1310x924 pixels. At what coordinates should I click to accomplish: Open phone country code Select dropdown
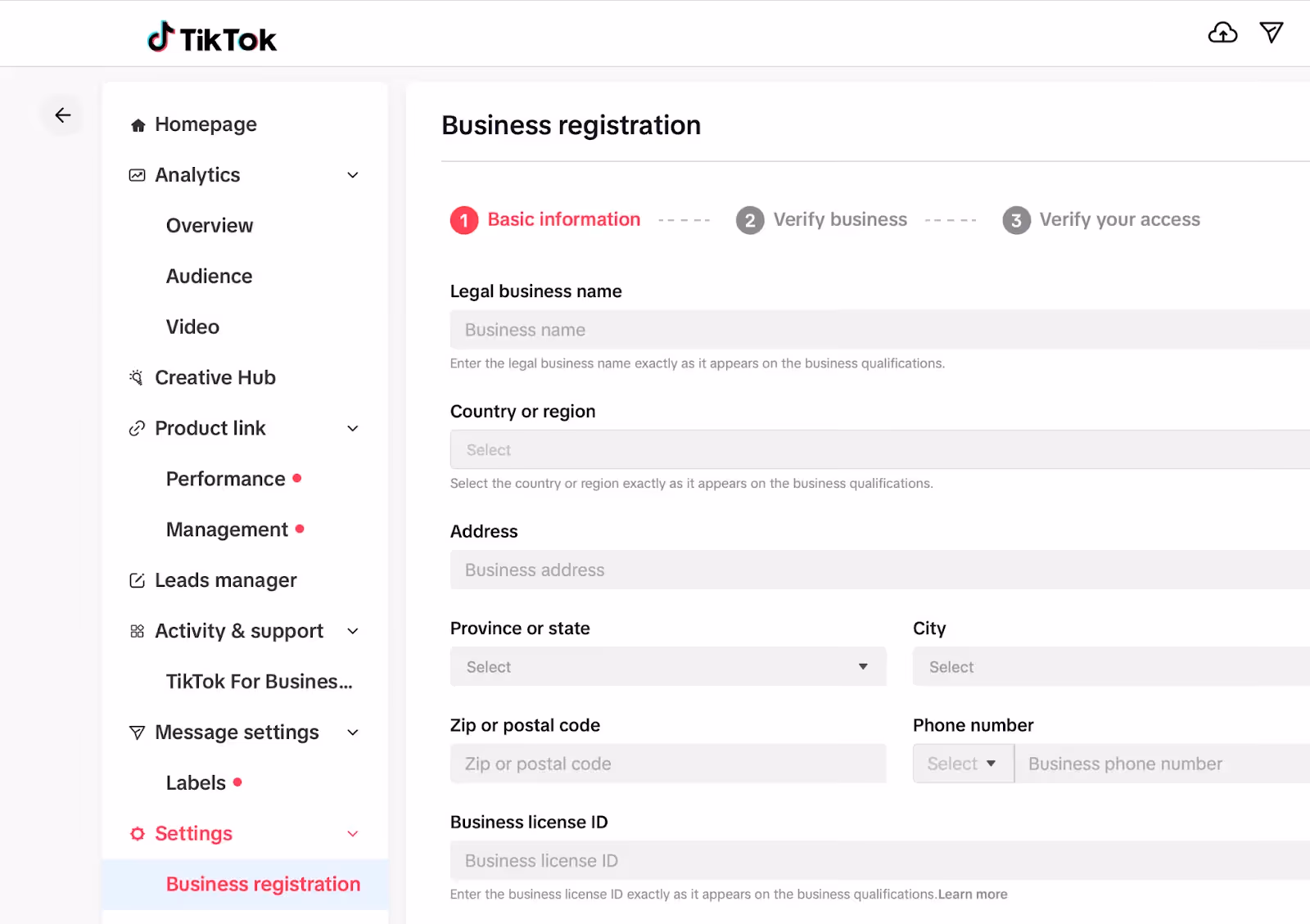pyautogui.click(x=963, y=764)
